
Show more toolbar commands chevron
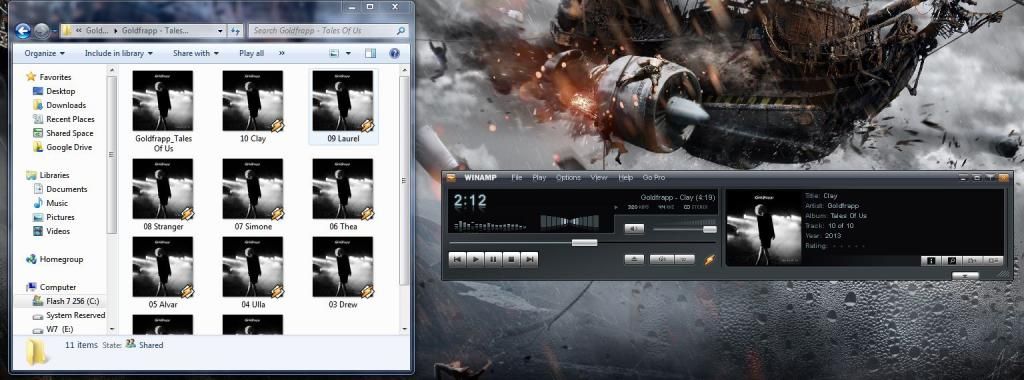coord(281,53)
